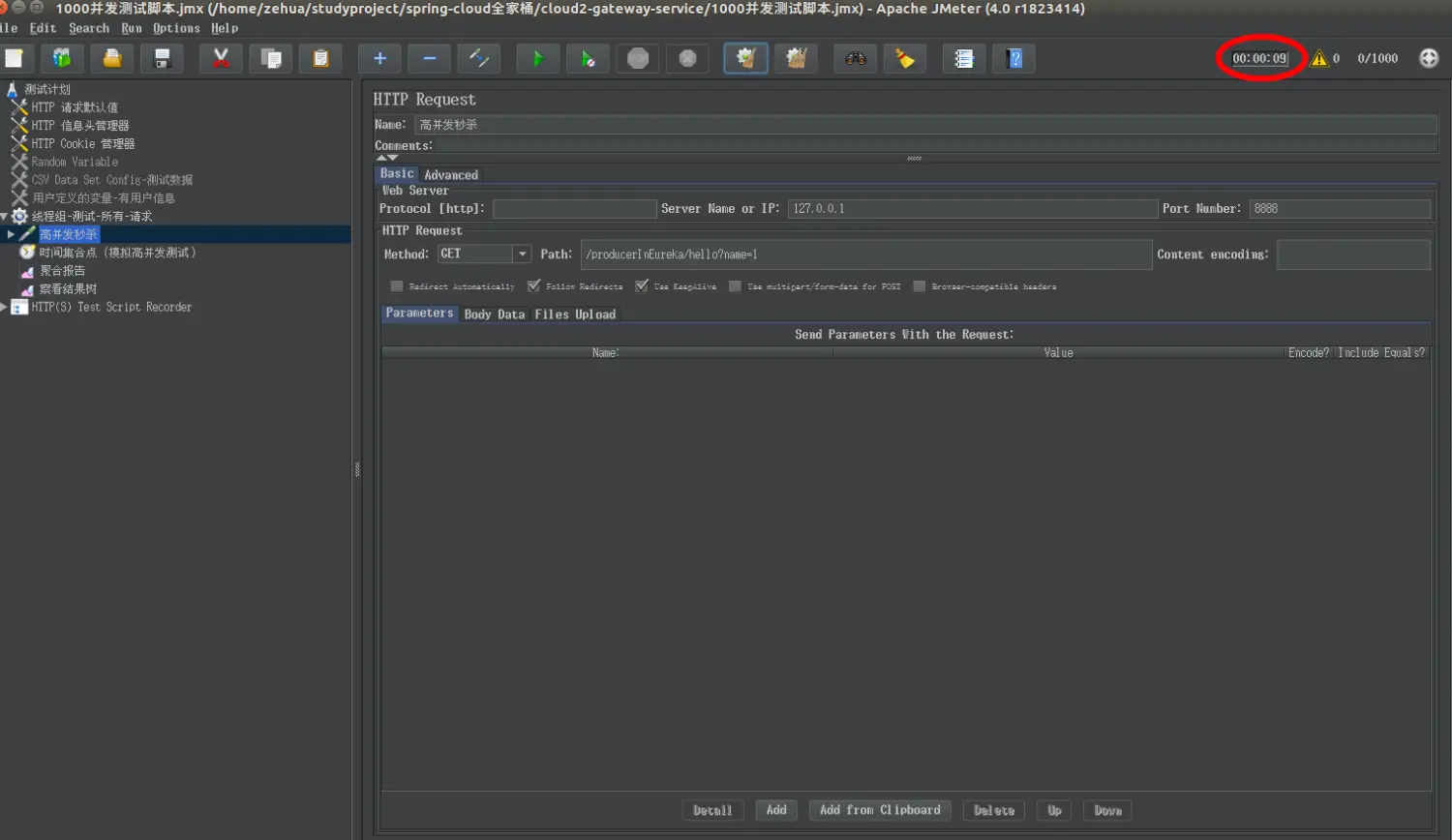The height and width of the screenshot is (840, 1452).
Task: Select 时间集合点 synchronizing timer item
Action: 117,253
